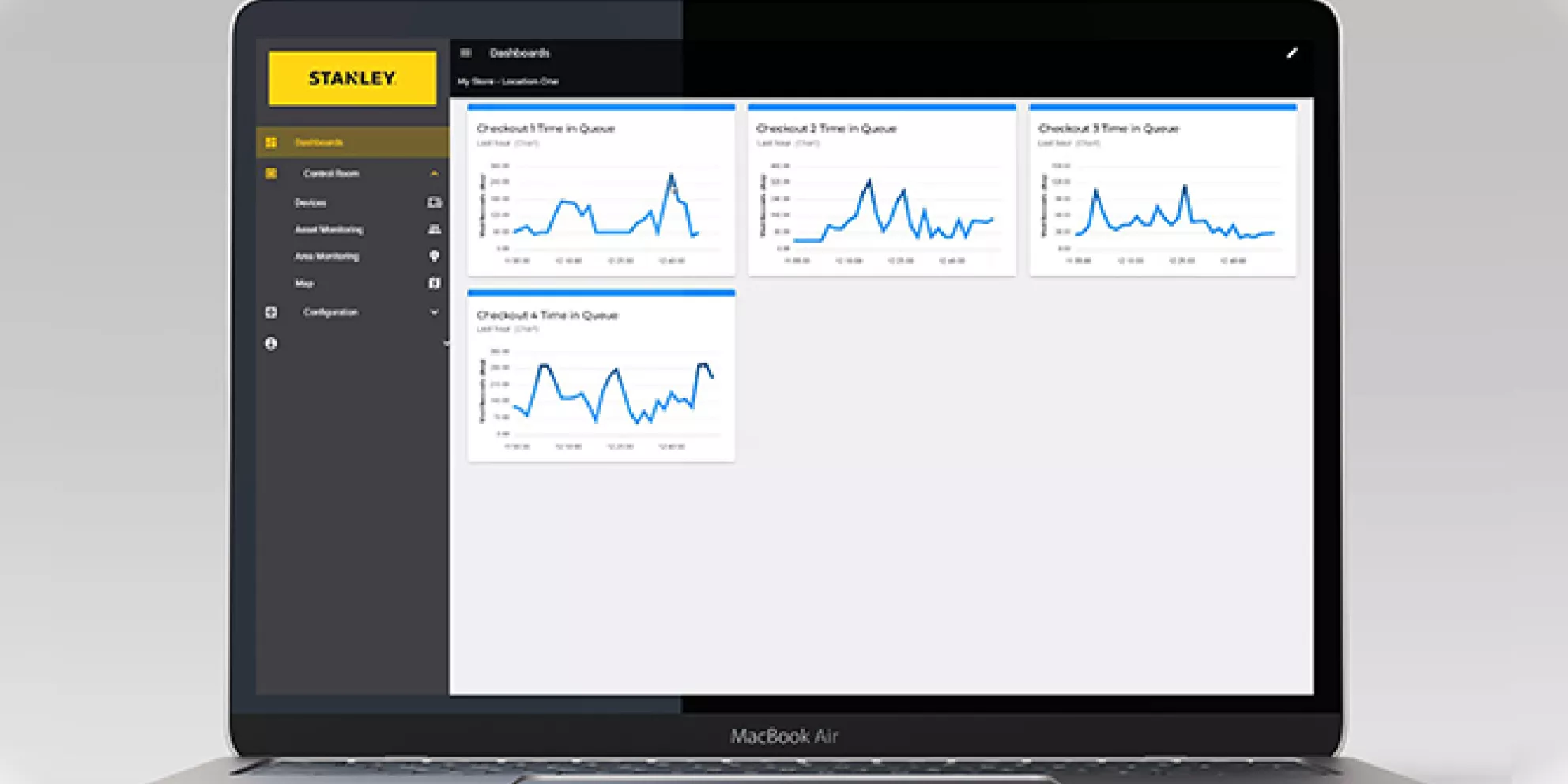
Task: Open the hamburger menu icon
Action: click(x=465, y=53)
